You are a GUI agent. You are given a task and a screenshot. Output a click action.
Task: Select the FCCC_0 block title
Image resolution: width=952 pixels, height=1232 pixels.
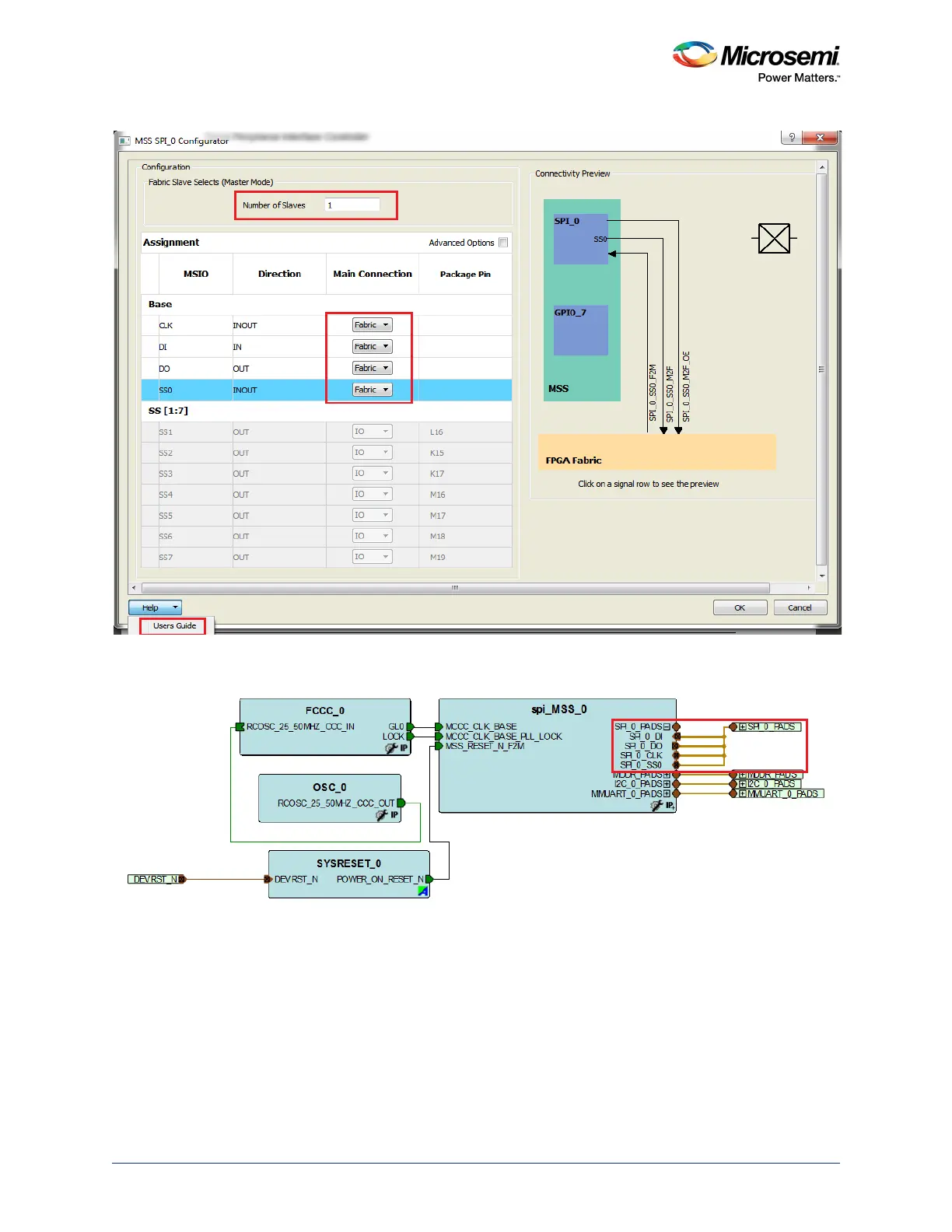coord(324,710)
